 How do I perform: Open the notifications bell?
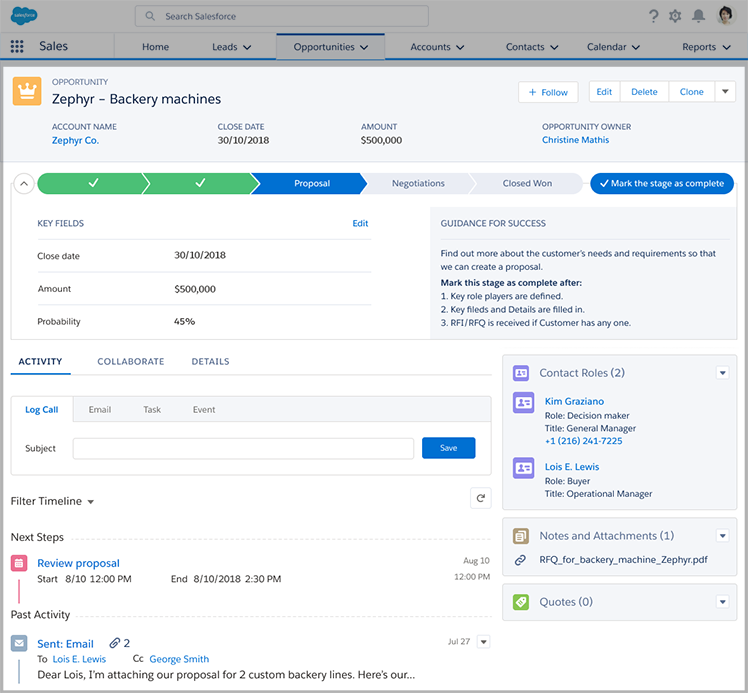pos(698,16)
